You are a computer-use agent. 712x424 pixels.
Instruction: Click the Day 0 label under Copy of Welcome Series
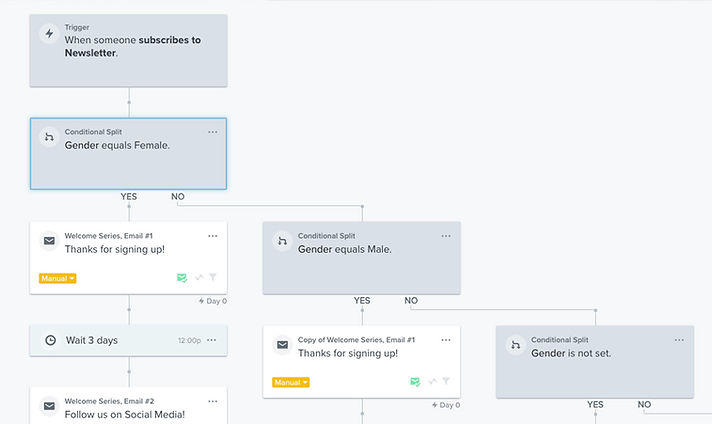(x=446, y=405)
